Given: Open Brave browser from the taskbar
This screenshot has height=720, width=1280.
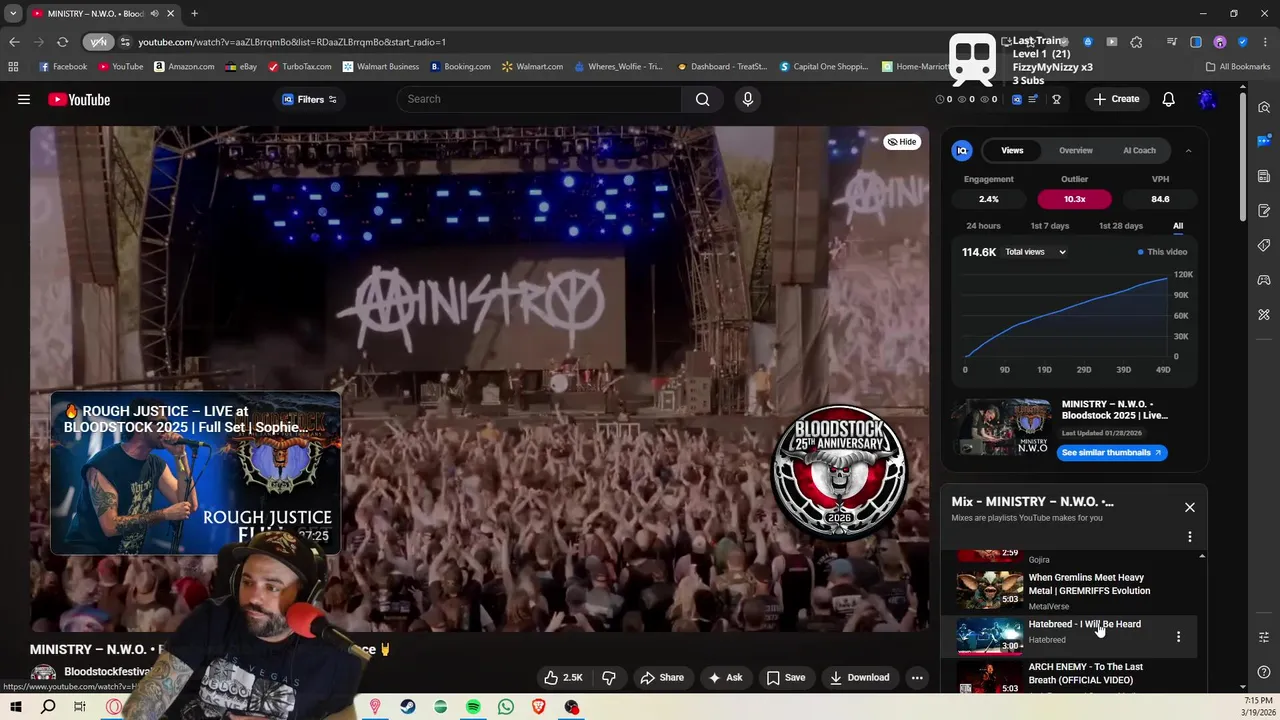Looking at the screenshot, I should click(539, 707).
